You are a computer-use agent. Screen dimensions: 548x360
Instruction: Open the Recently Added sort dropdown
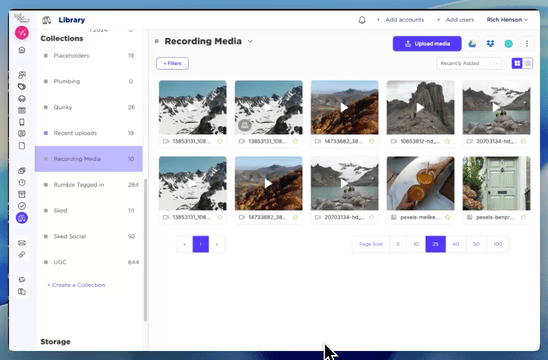[x=469, y=63]
